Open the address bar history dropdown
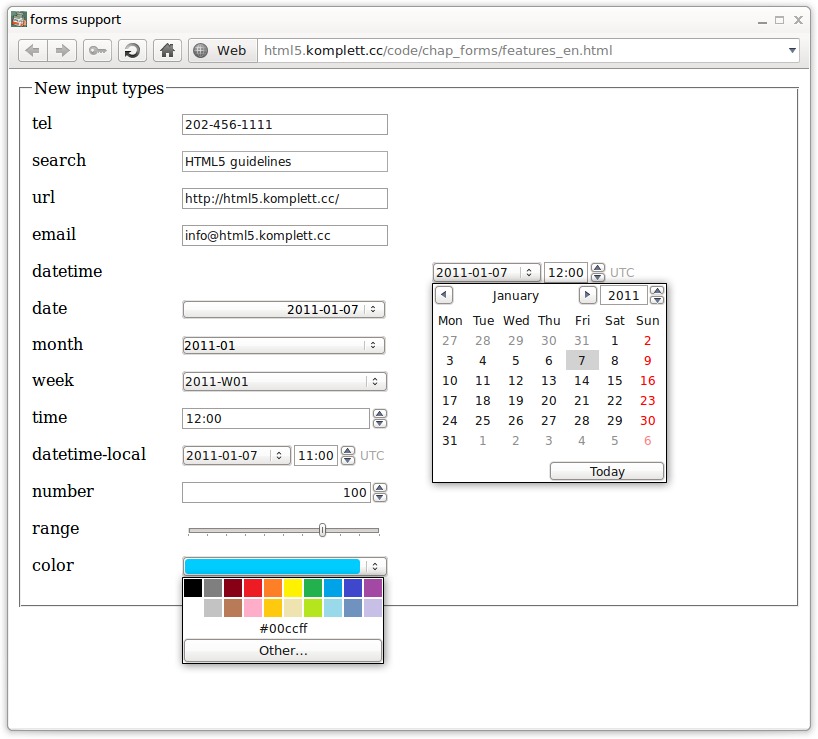 [x=792, y=51]
